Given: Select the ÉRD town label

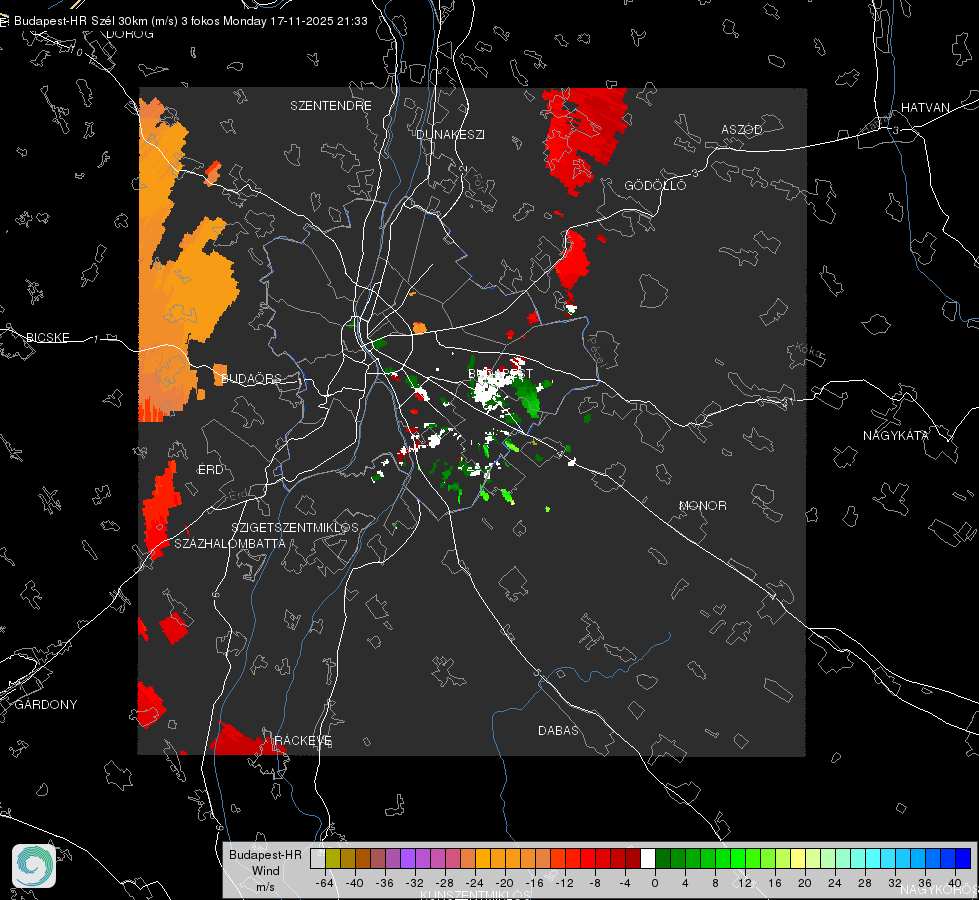Looking at the screenshot, I should pyautogui.click(x=210, y=470).
